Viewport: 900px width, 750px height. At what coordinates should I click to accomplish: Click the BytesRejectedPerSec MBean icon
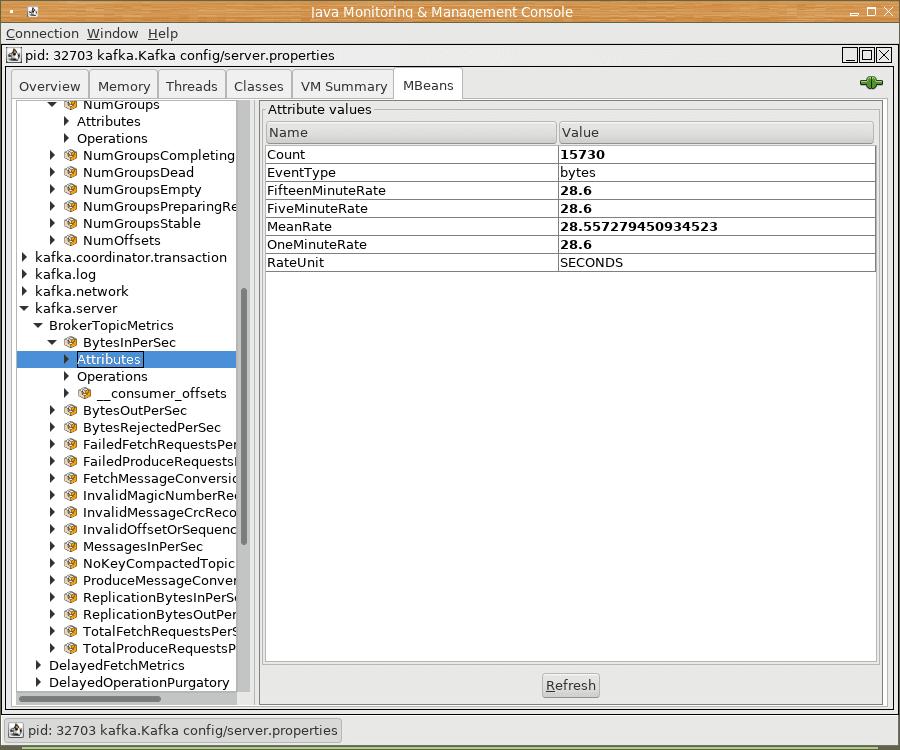pyautogui.click(x=71, y=428)
